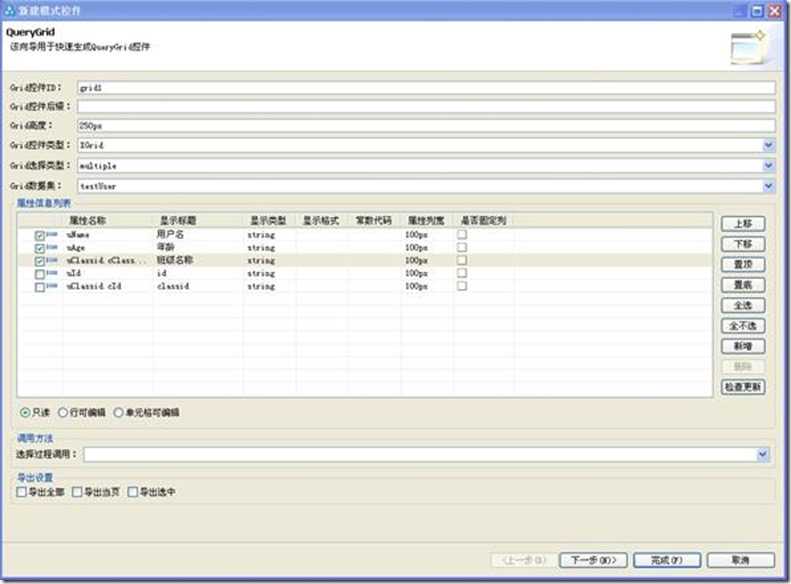The width and height of the screenshot is (791, 584).
Task: Click the 完成 finish button
Action: pos(667,560)
